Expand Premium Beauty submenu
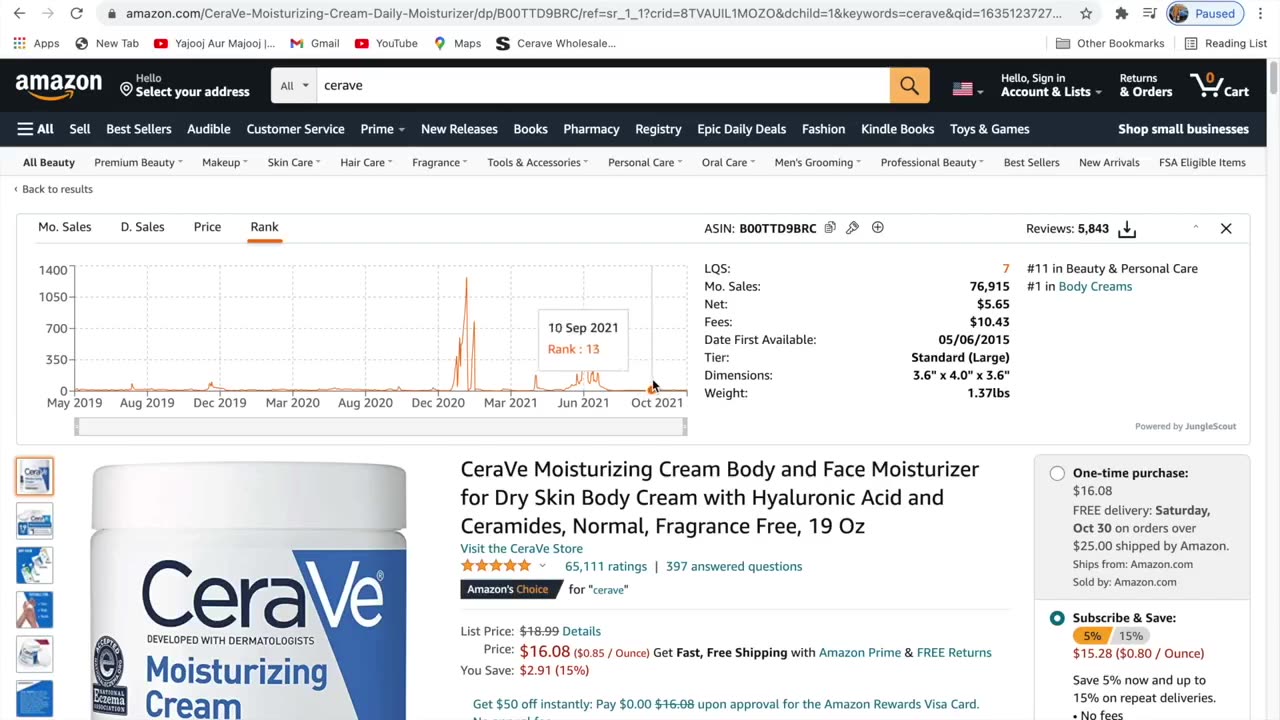 pos(138,162)
